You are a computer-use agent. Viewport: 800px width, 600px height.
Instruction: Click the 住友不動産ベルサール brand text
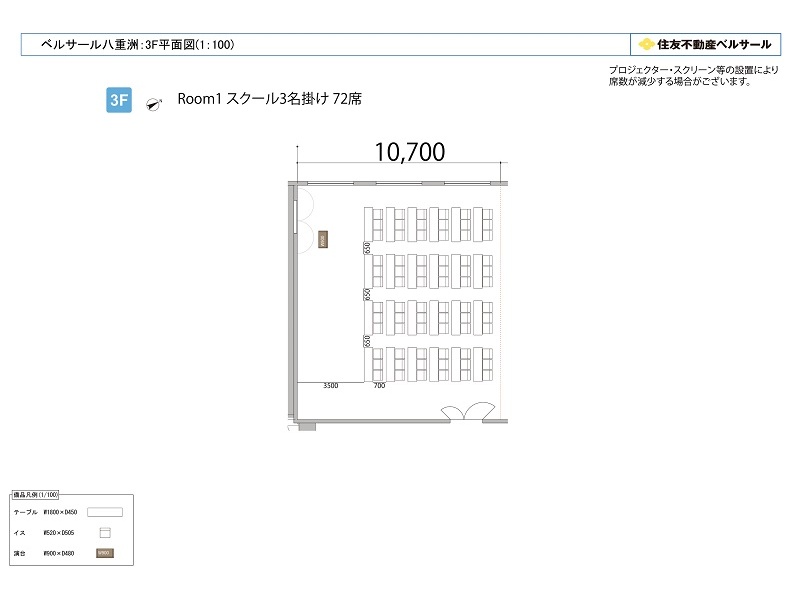714,44
